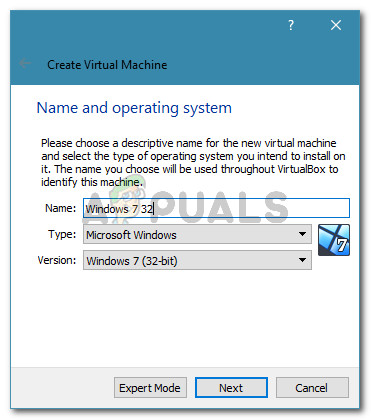Click the 'Create Virtual Machine' title text

[x=107, y=64]
